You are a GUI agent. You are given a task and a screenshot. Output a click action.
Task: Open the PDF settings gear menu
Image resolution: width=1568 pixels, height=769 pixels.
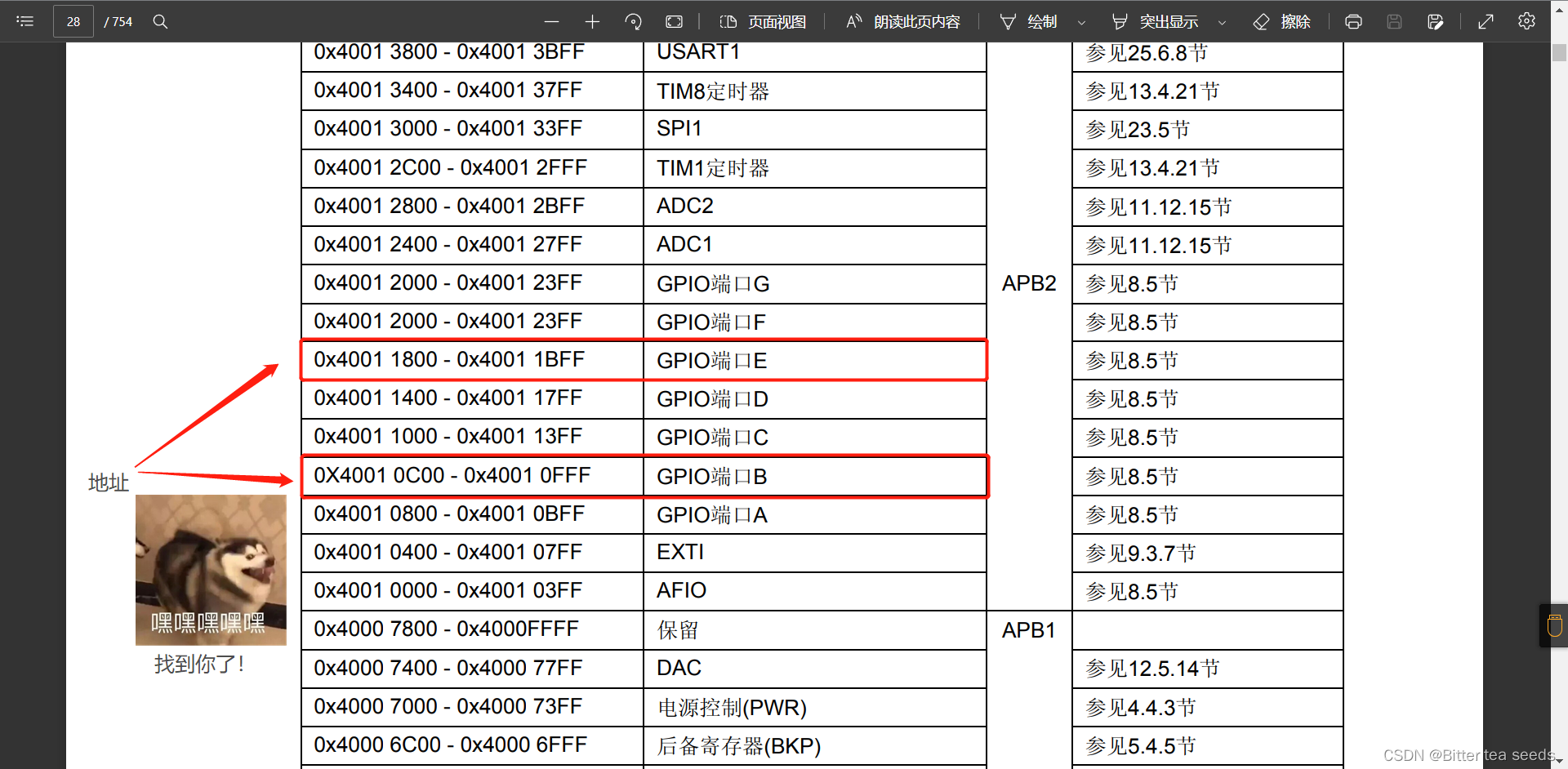click(x=1526, y=21)
